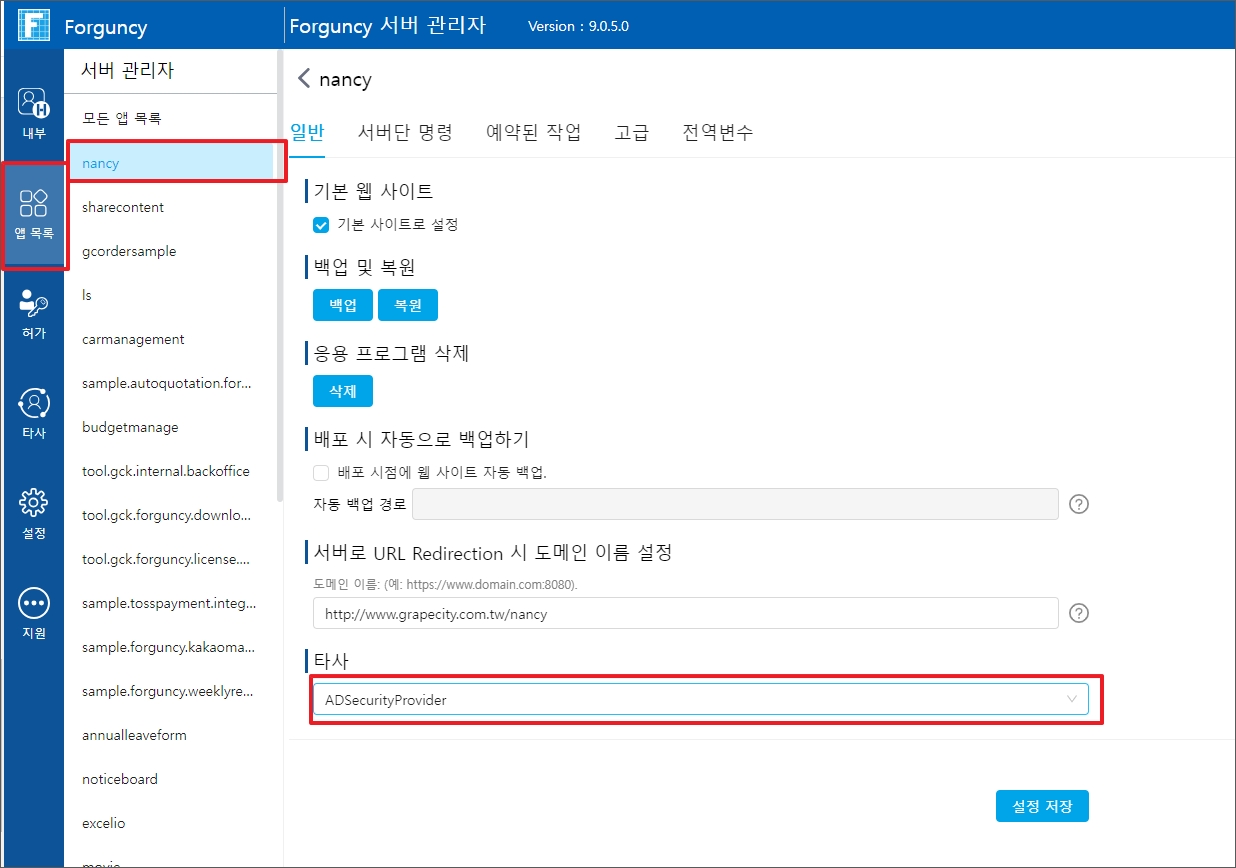Viewport: 1236px width, 868px height.
Task: Click the Forguncy logo icon
Action: 33,25
